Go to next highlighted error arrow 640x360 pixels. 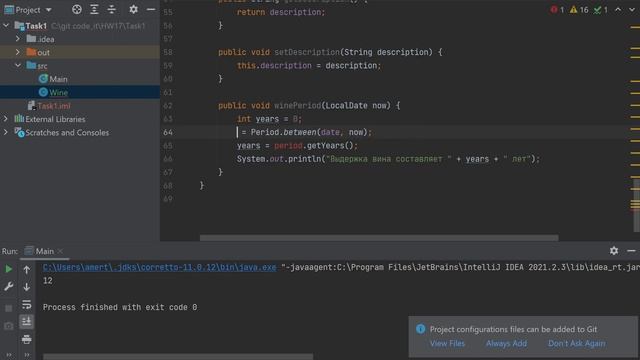point(632,9)
